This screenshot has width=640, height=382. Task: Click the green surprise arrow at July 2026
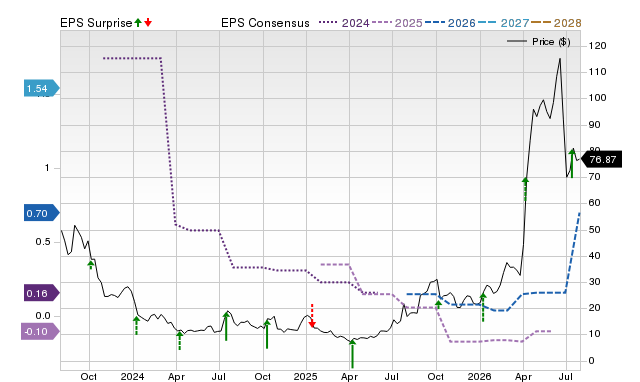[572, 163]
